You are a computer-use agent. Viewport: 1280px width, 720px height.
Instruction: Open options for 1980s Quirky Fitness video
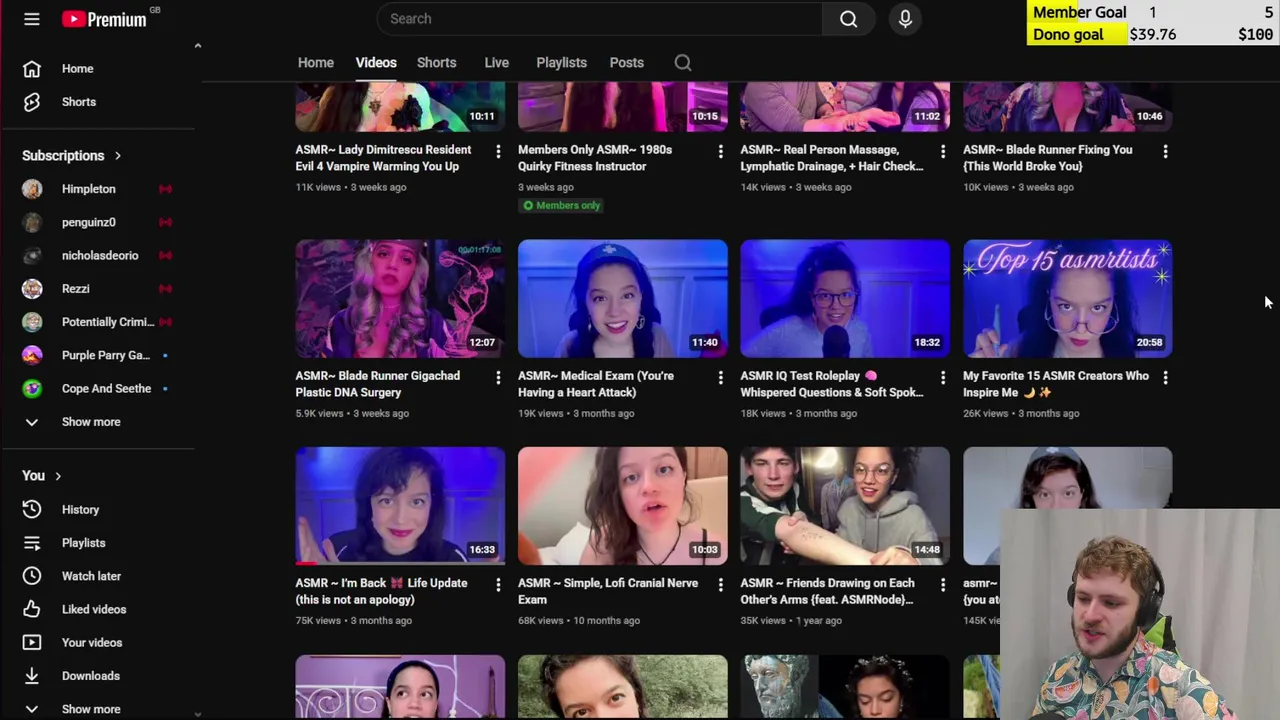(x=720, y=151)
